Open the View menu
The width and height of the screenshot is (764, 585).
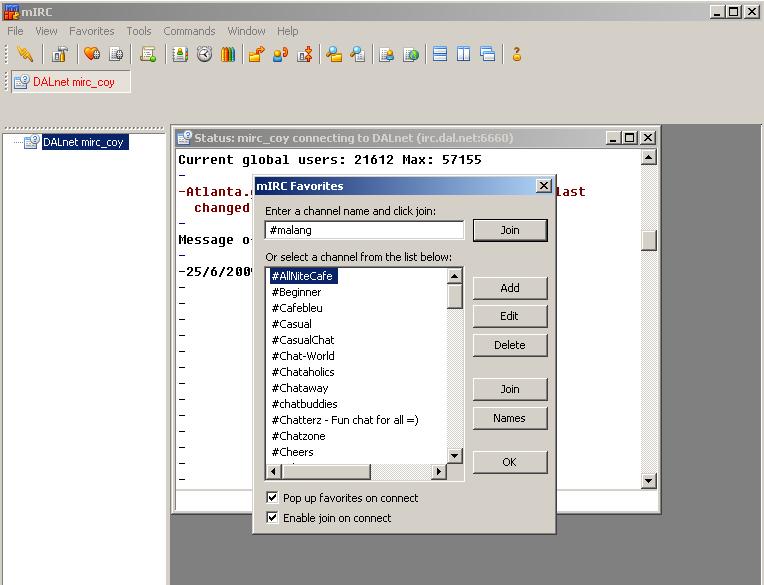[46, 31]
